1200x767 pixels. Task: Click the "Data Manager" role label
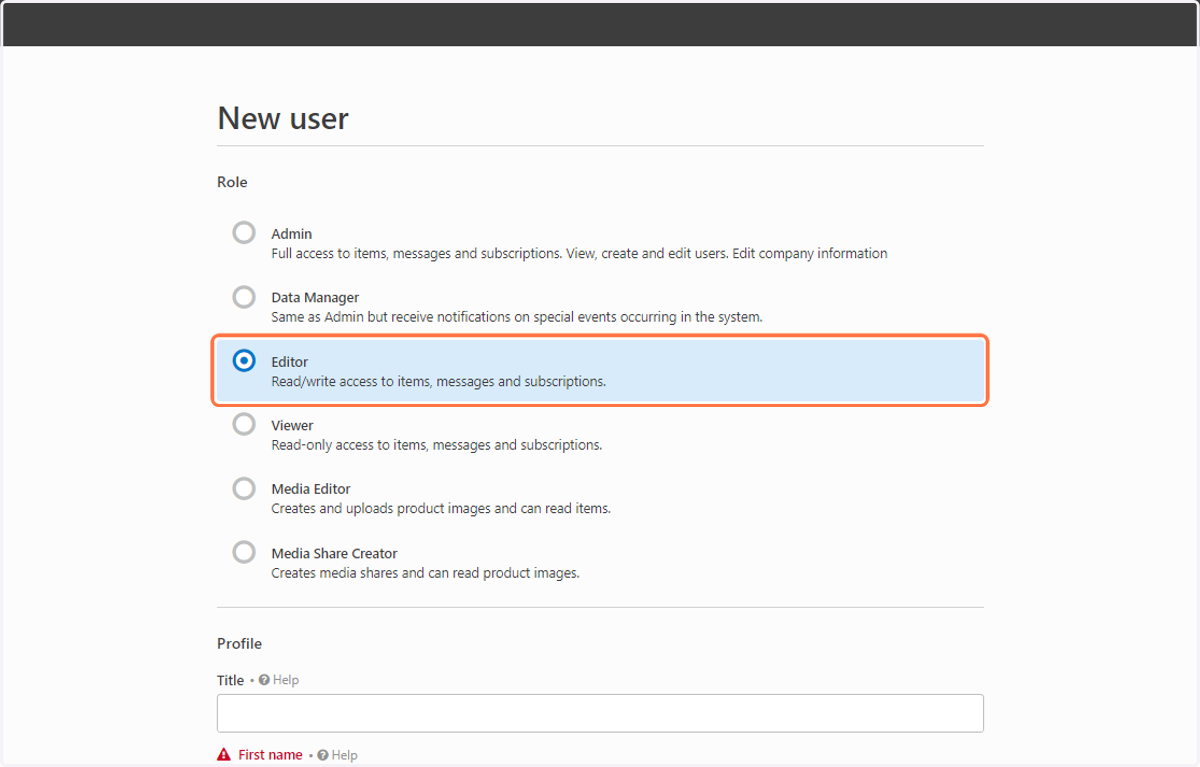click(315, 298)
